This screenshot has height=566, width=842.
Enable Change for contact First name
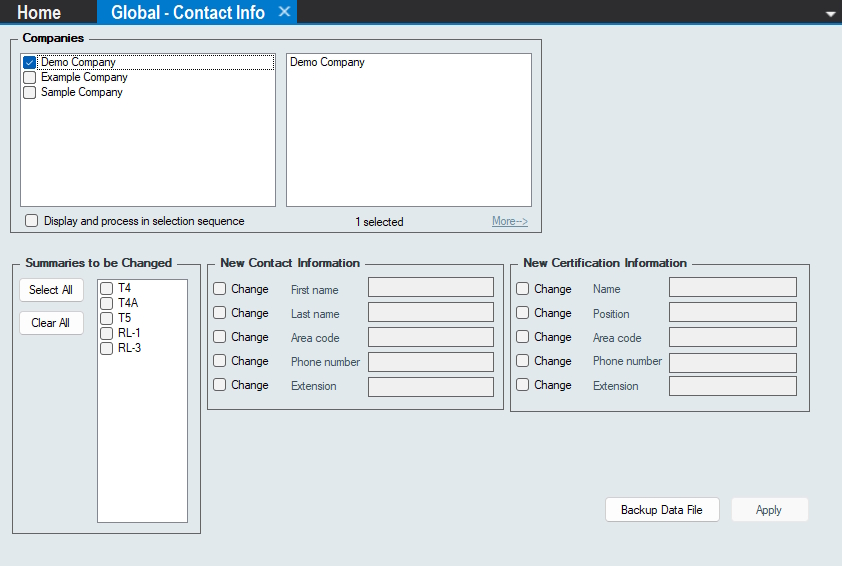point(220,289)
